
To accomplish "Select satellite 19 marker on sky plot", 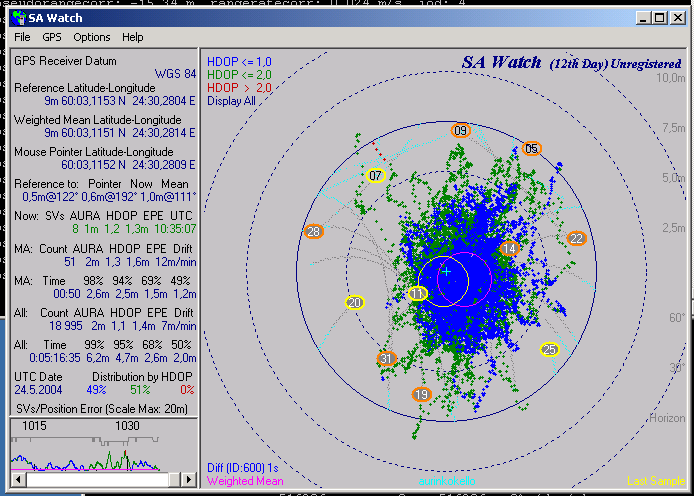I will point(421,394).
